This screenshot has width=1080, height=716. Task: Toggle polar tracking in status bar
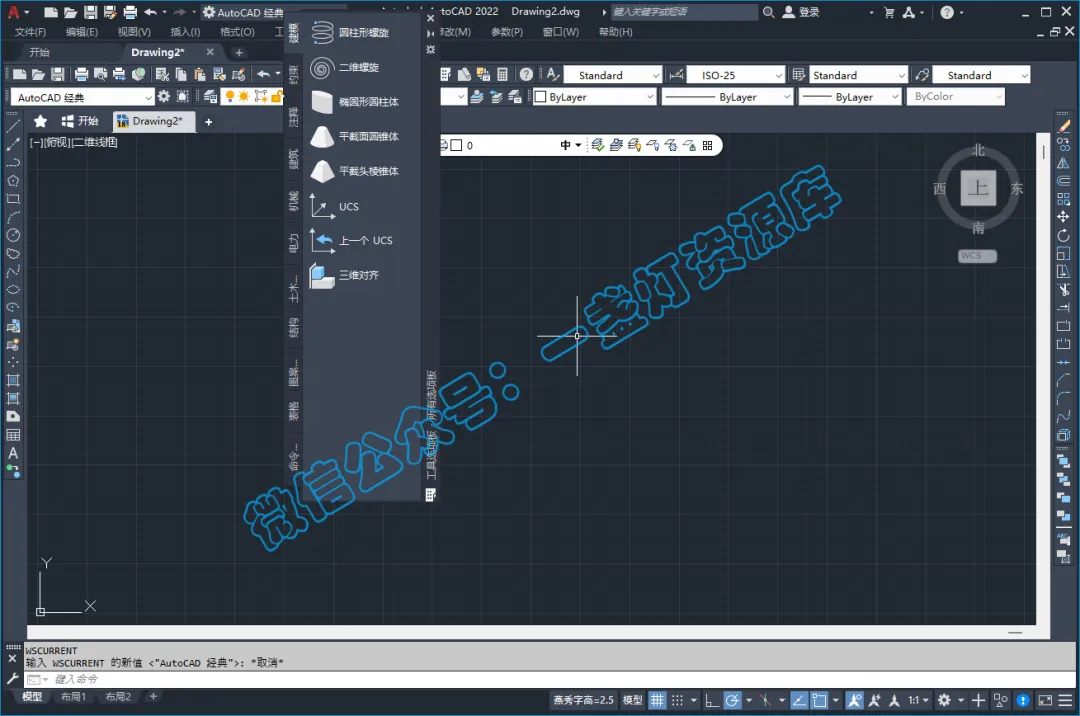[x=732, y=700]
